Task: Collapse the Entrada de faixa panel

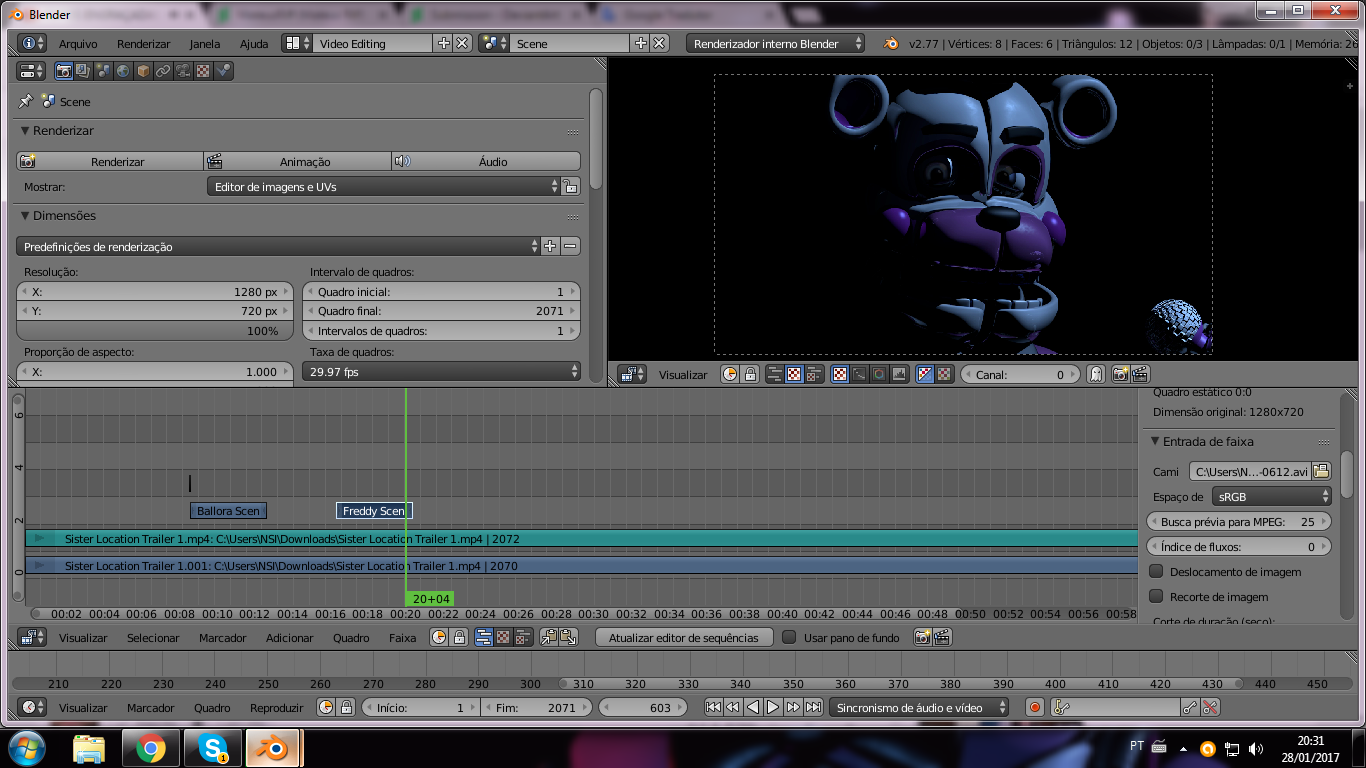Action: [1155, 441]
